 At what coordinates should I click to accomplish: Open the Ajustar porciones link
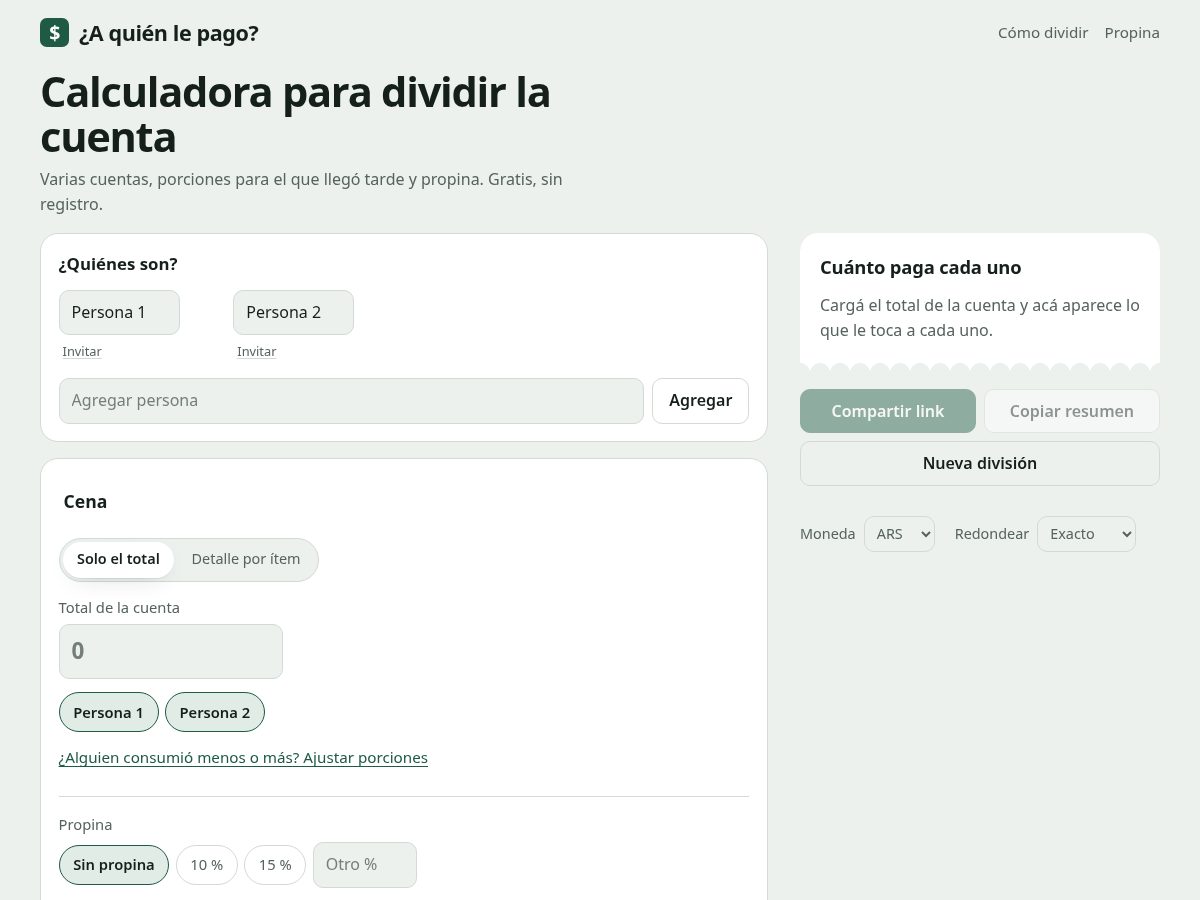[243, 758]
